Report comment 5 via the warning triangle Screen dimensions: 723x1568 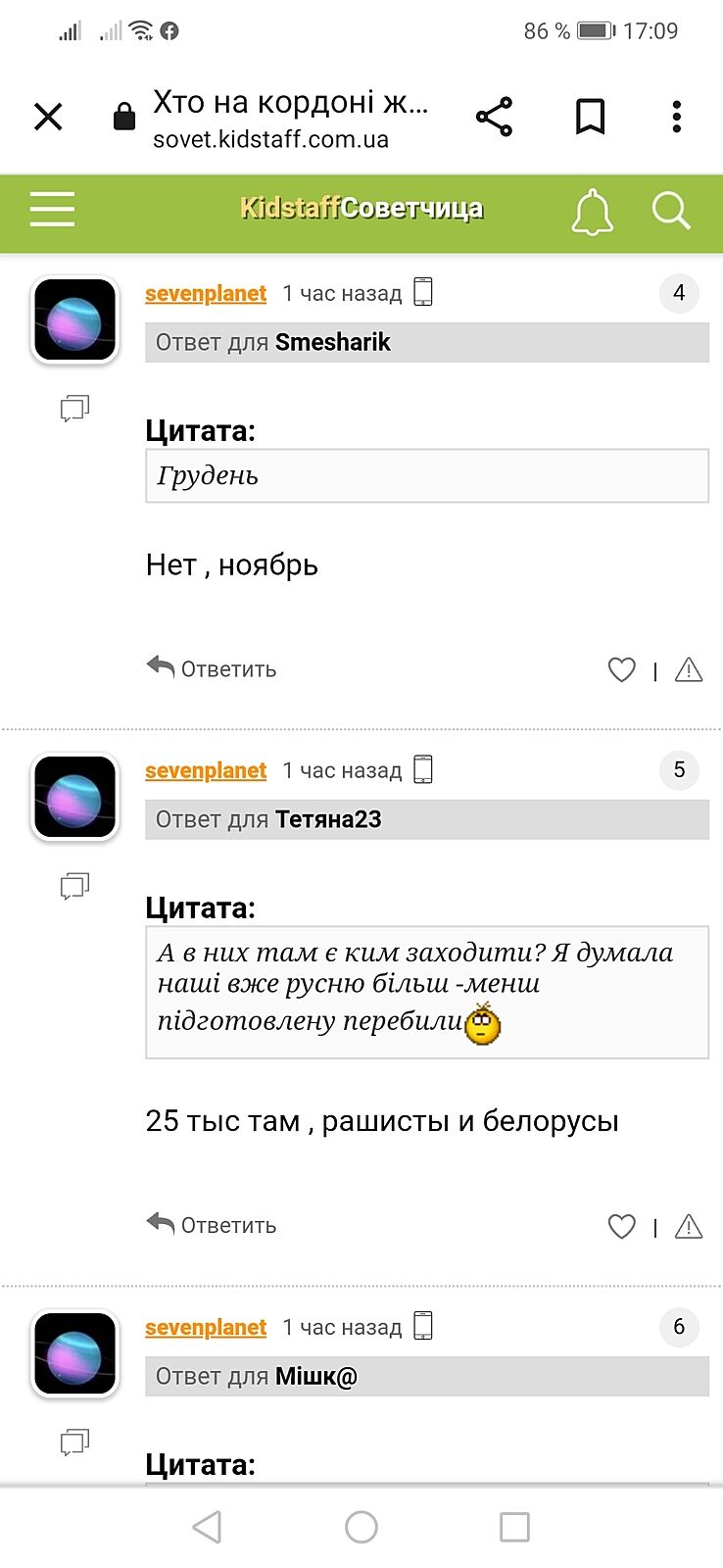689,1226
